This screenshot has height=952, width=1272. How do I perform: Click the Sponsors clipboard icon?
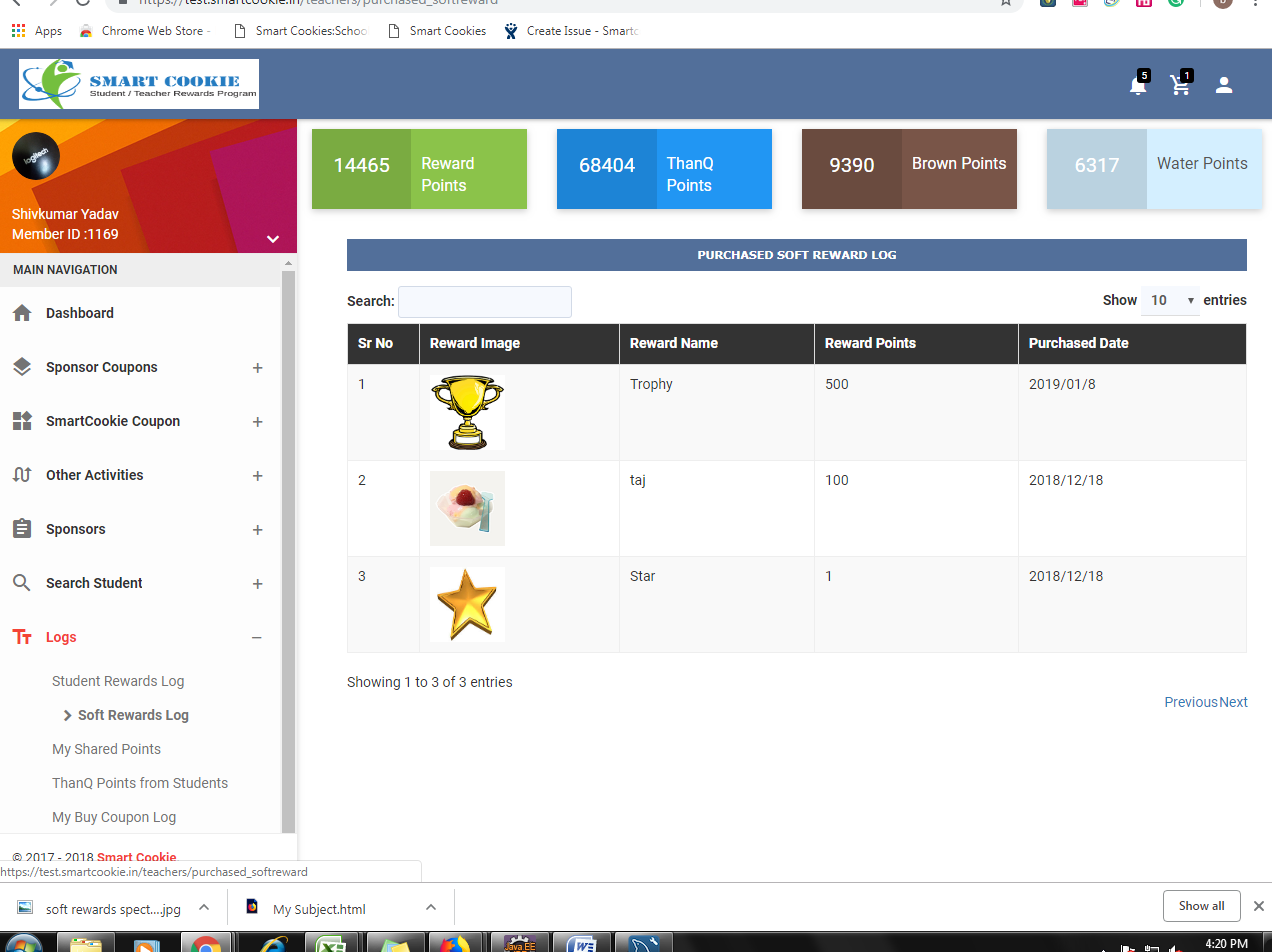pos(22,529)
